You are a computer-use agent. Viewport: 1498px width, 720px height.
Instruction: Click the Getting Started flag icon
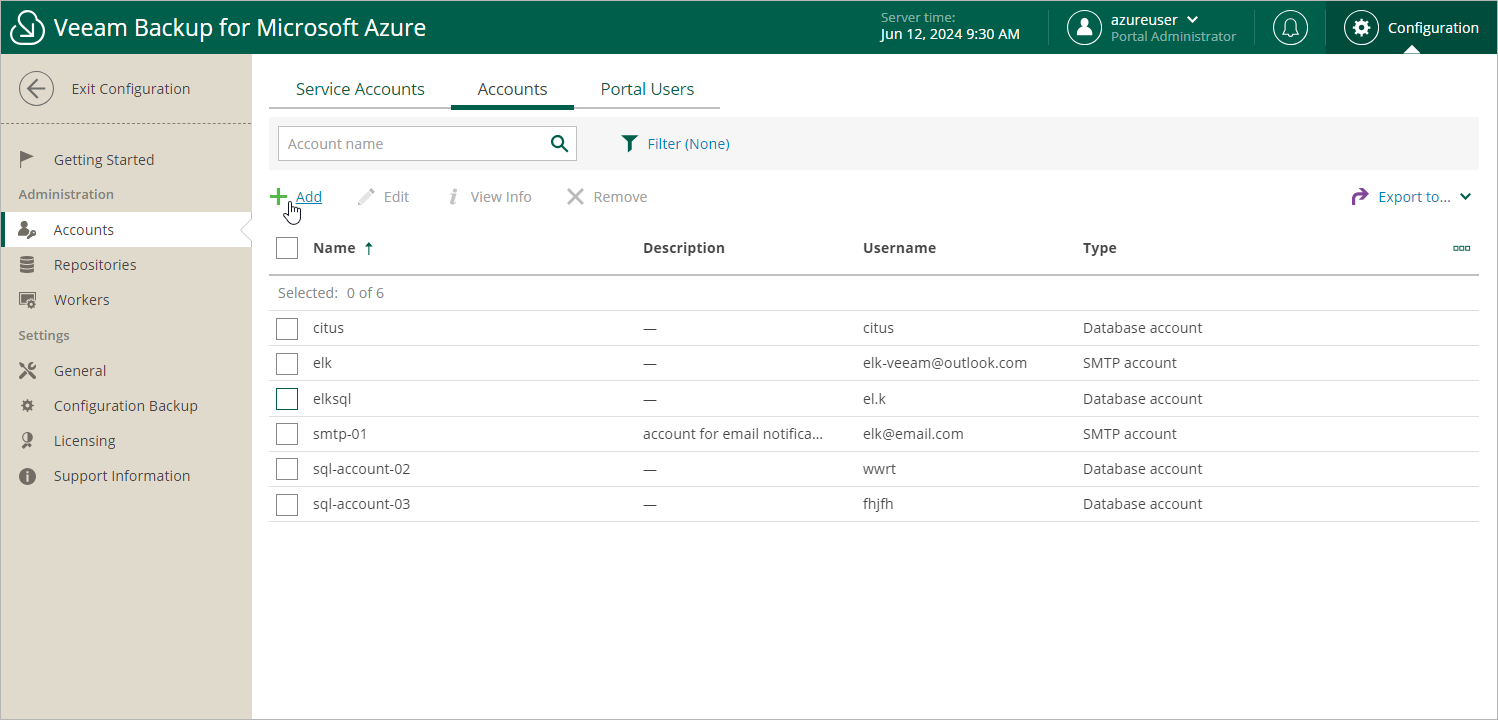point(28,159)
